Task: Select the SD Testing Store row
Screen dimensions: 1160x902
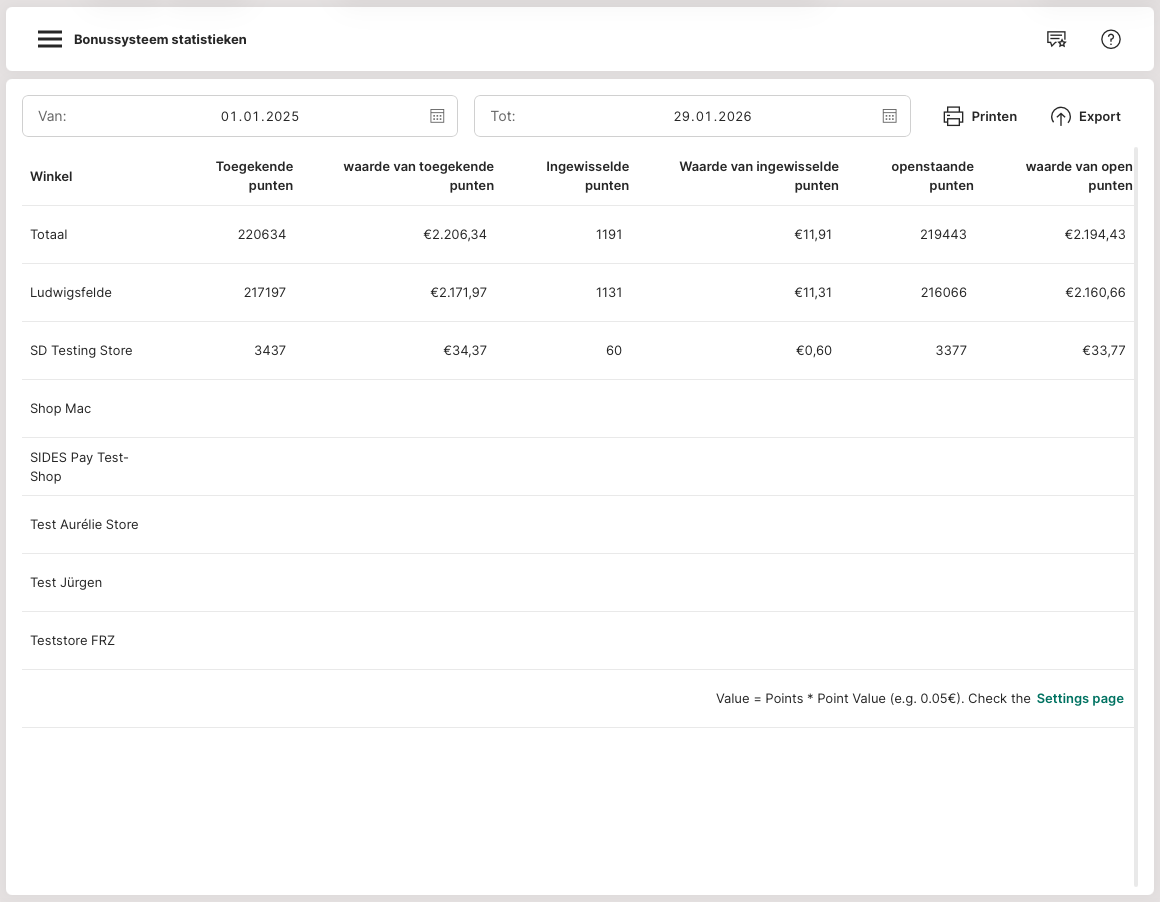Action: pos(81,351)
